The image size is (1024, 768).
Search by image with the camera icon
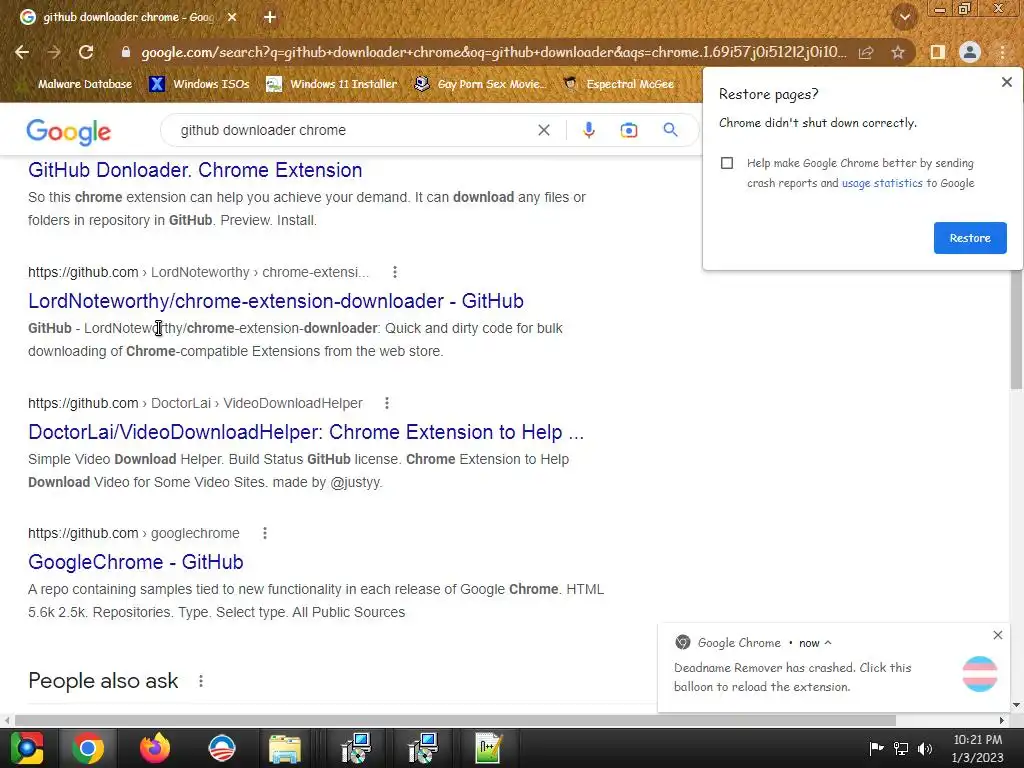(x=628, y=130)
